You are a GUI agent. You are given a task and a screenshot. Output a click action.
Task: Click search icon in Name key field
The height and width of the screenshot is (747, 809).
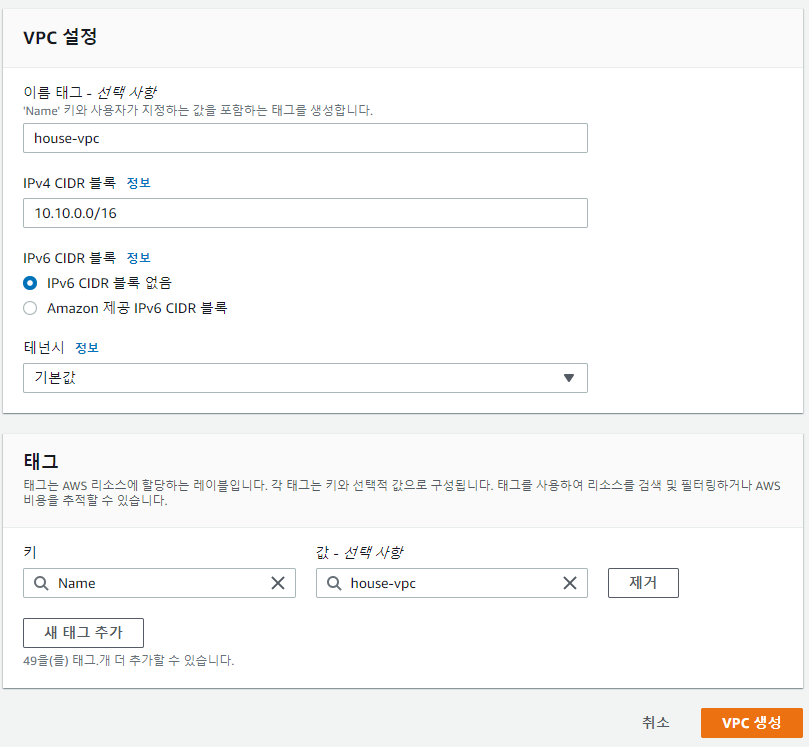click(41, 583)
